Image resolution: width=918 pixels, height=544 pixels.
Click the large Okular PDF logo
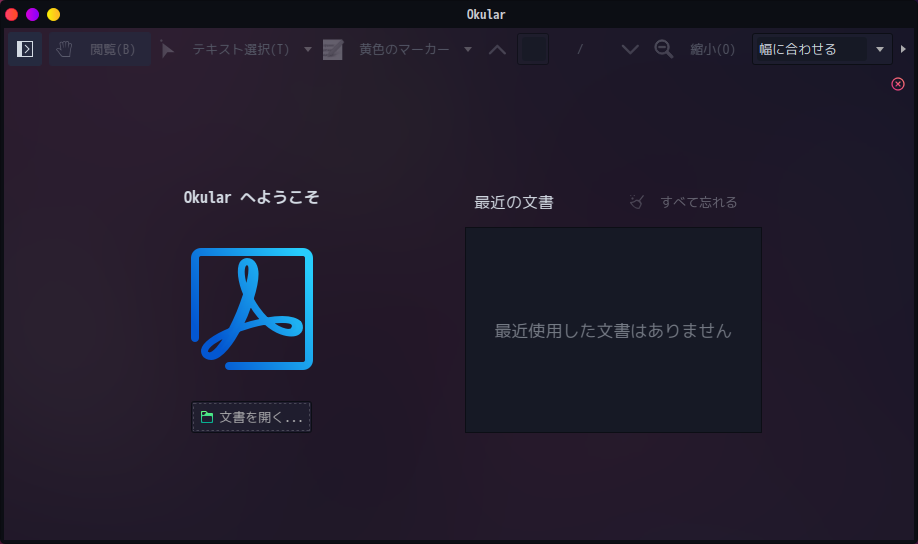252,309
